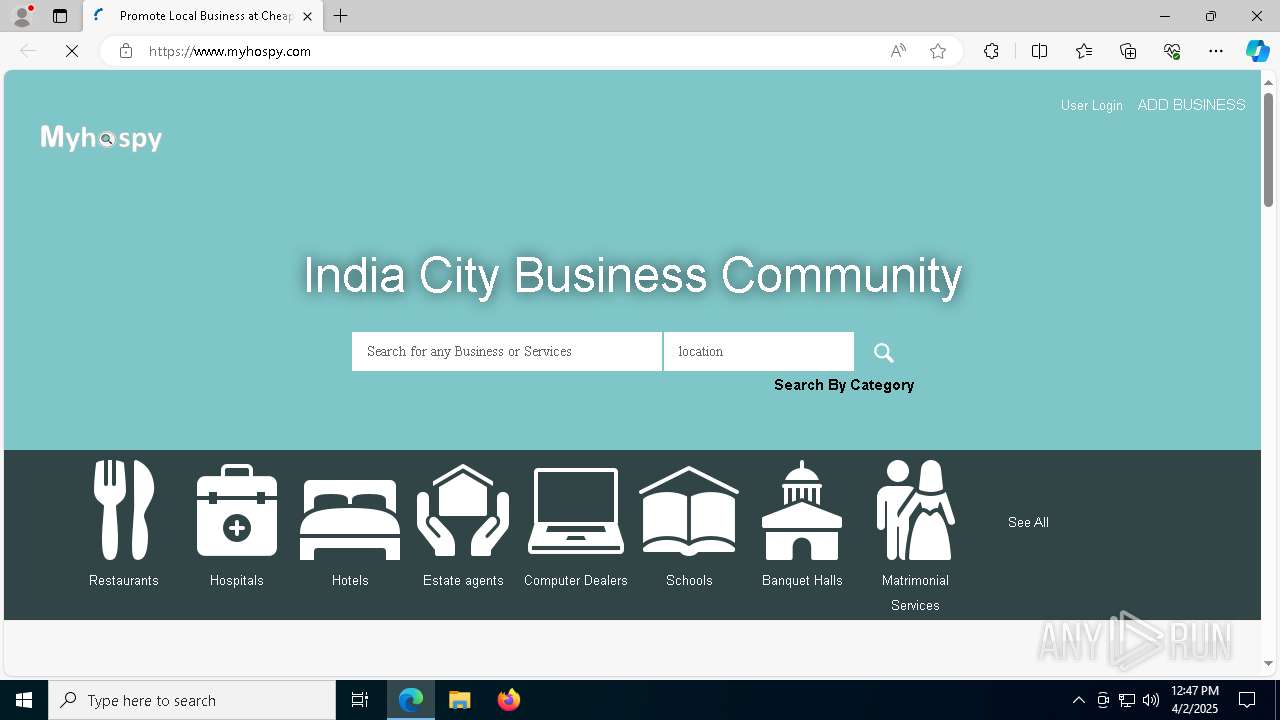This screenshot has width=1280, height=720.
Task: Click the User Login link
Action: click(1091, 105)
